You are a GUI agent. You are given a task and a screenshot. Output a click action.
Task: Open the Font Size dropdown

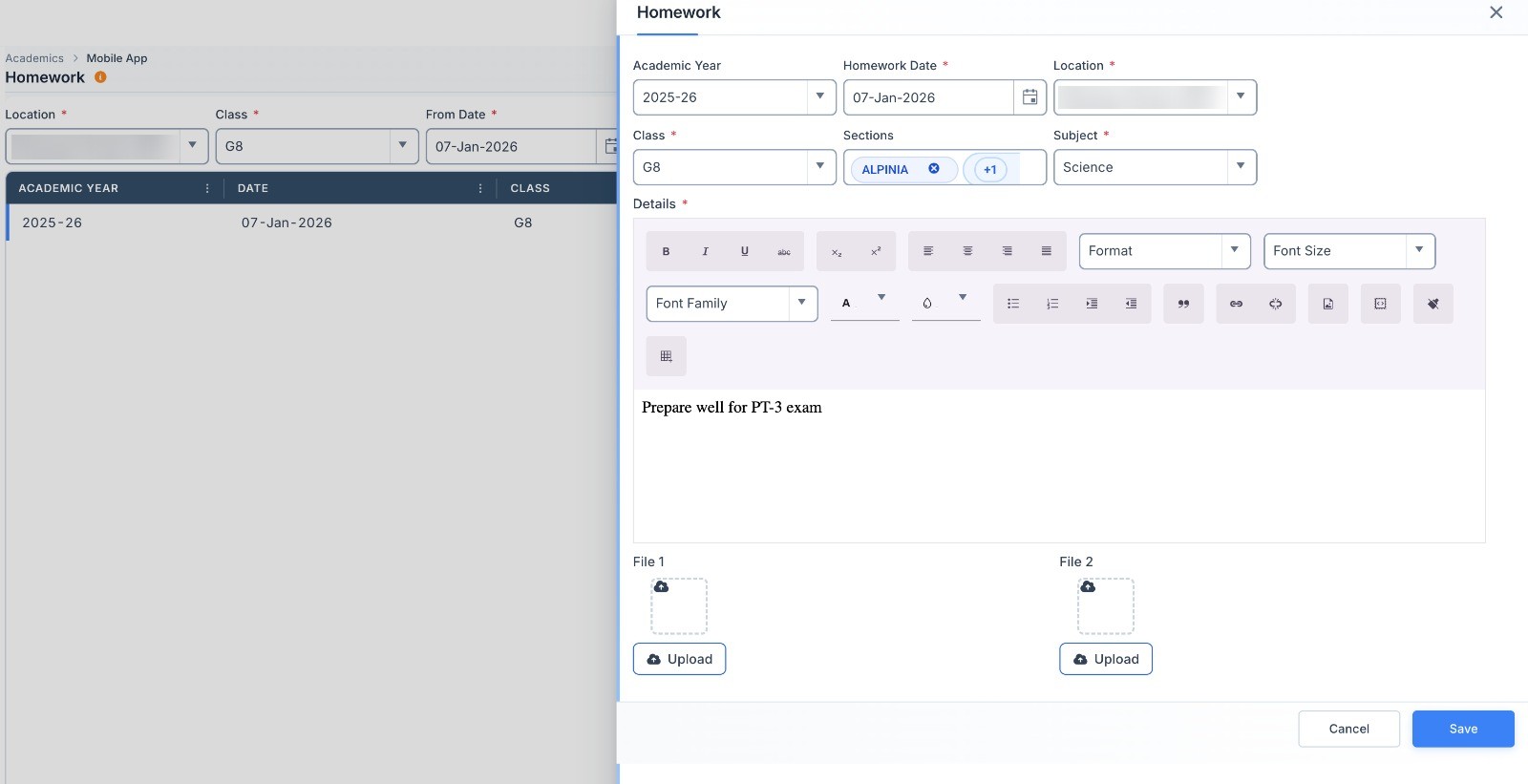coord(1349,251)
